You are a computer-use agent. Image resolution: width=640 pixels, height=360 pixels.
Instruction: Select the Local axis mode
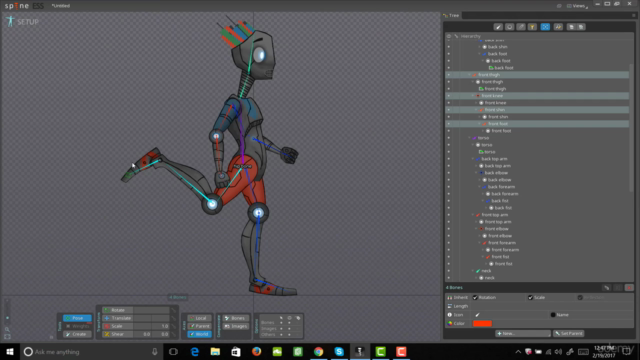click(x=199, y=318)
